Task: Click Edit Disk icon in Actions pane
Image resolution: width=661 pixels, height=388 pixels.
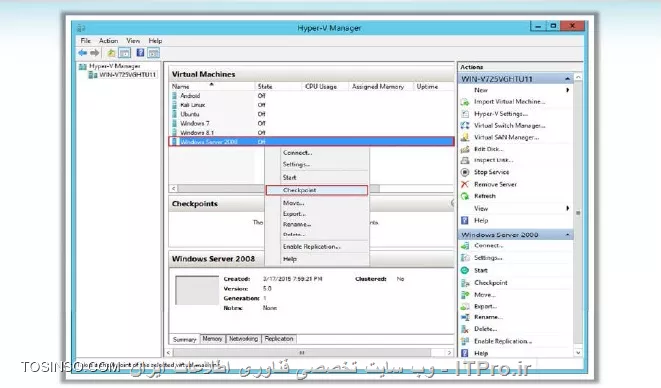Action: click(465, 149)
